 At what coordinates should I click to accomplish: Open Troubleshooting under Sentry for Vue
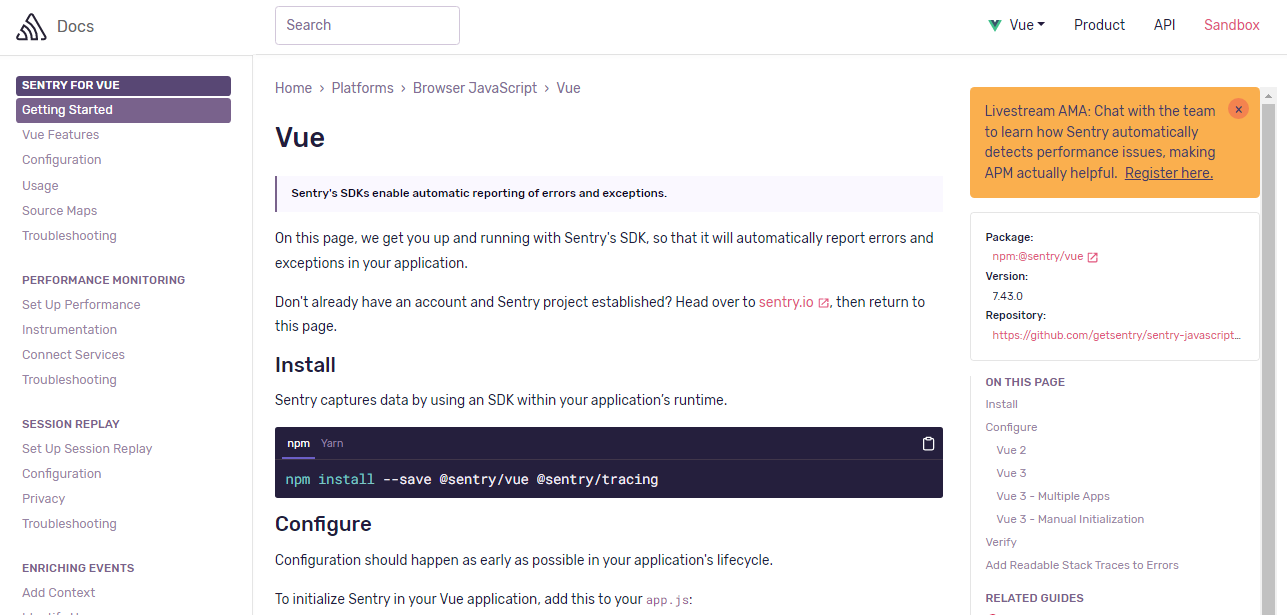[69, 236]
